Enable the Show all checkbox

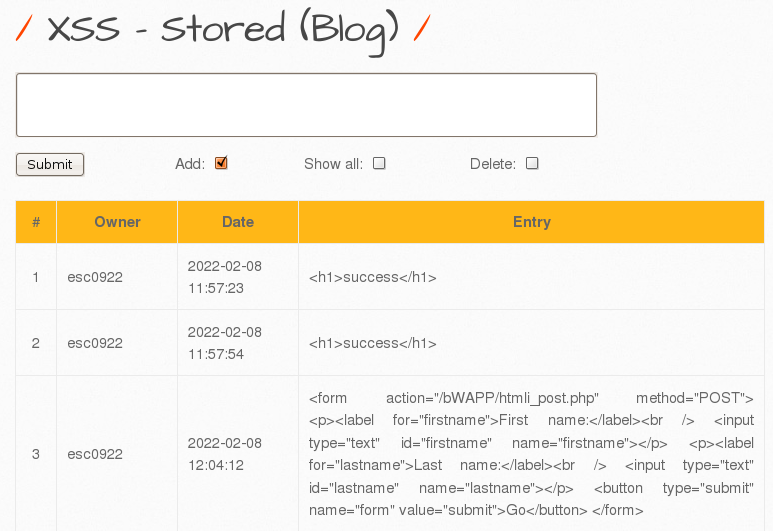pyautogui.click(x=379, y=163)
